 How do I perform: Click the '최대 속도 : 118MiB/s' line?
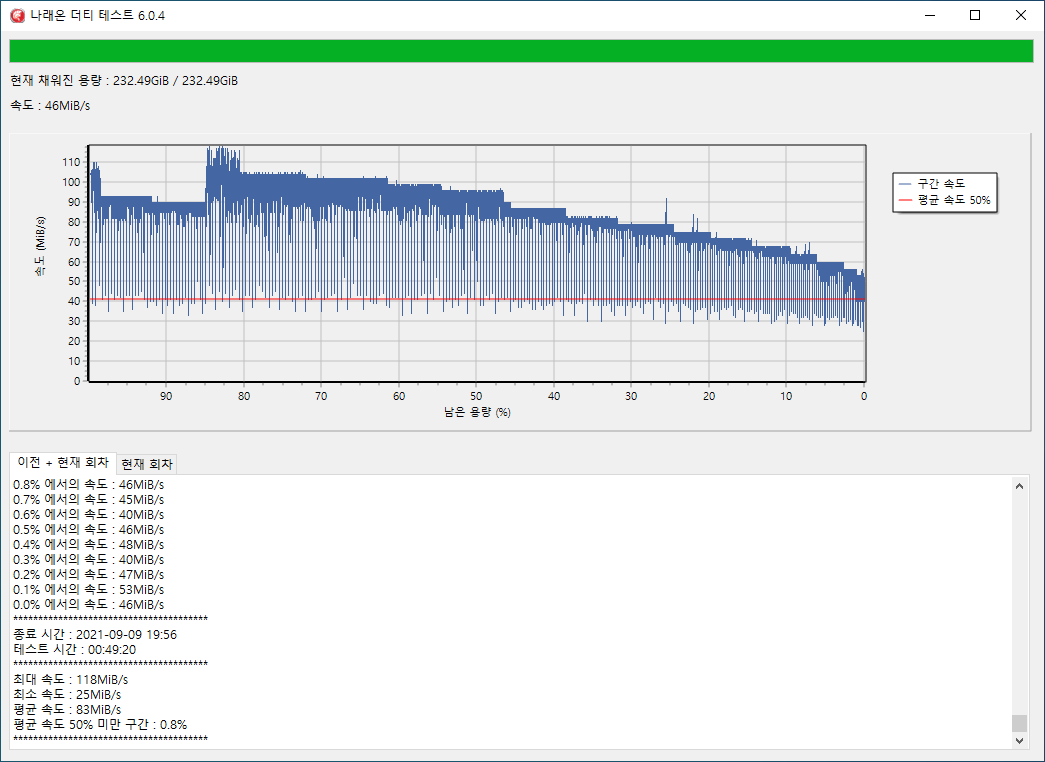[71, 679]
